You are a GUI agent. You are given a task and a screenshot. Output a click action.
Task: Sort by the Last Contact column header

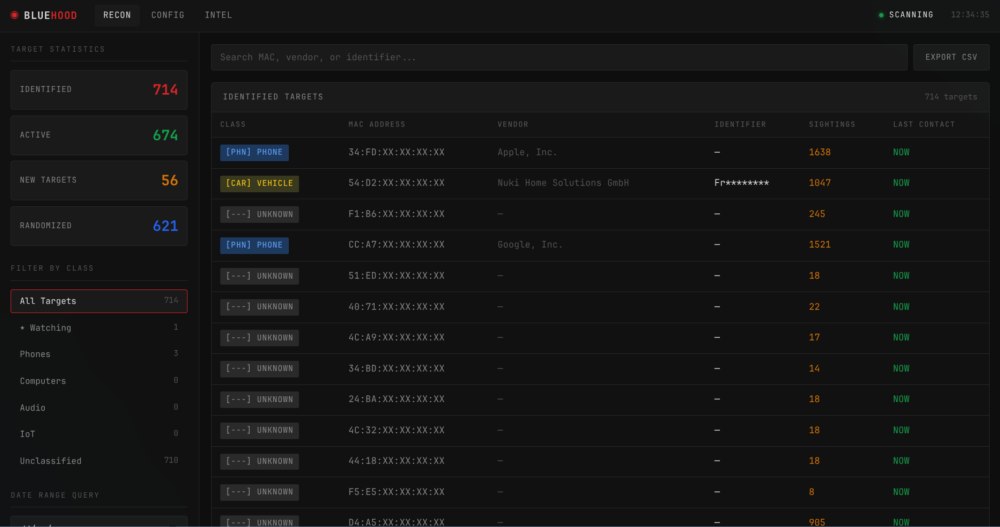[x=923, y=125]
